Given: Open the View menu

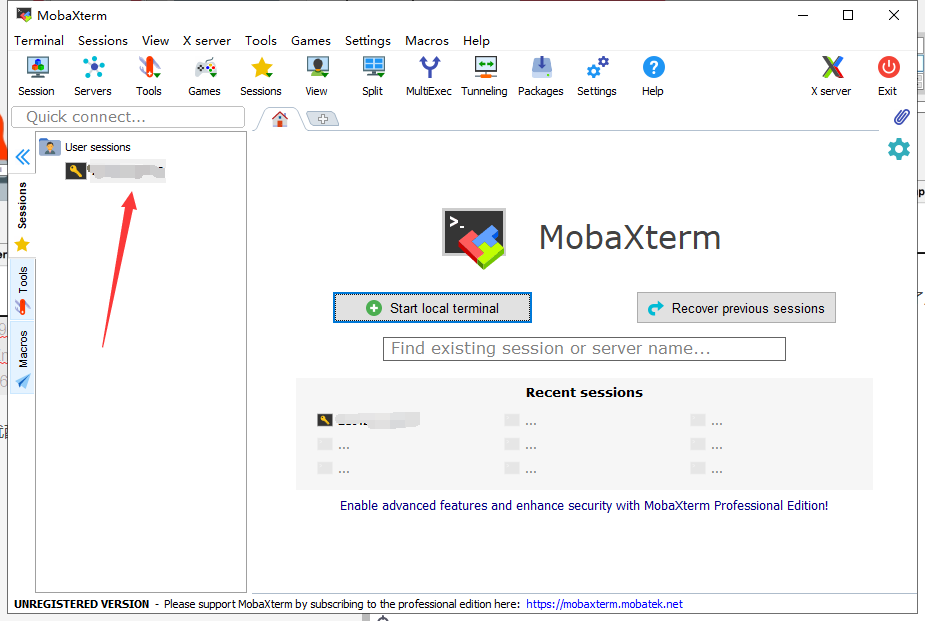Looking at the screenshot, I should [155, 41].
